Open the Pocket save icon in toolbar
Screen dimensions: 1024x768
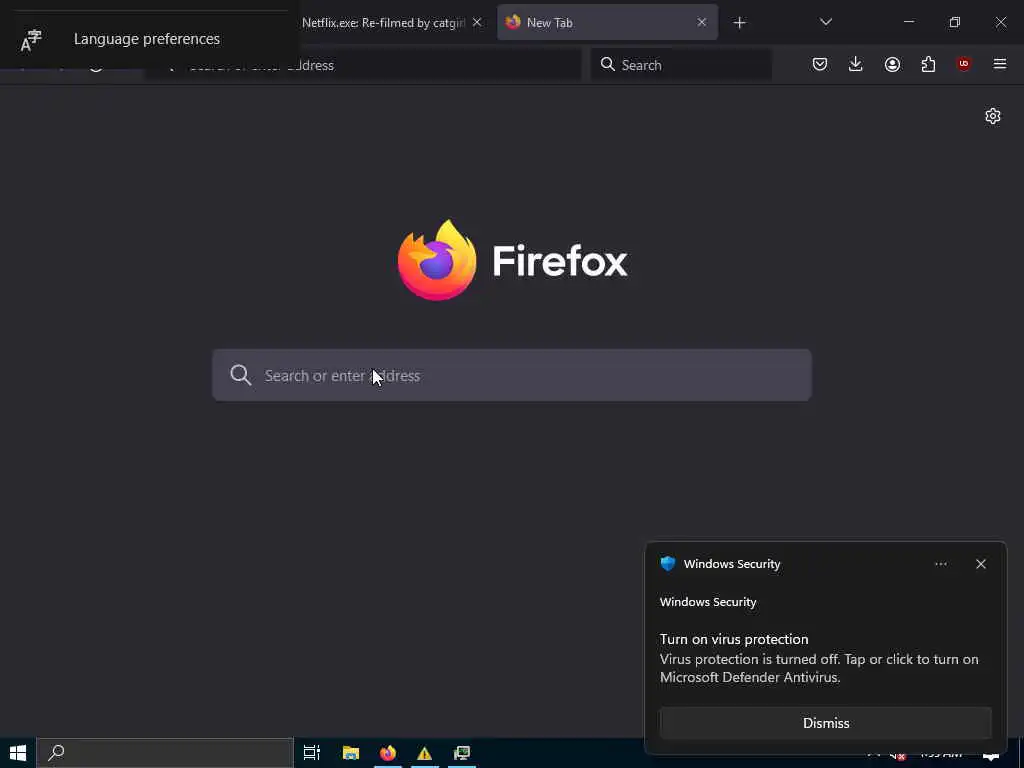point(820,64)
